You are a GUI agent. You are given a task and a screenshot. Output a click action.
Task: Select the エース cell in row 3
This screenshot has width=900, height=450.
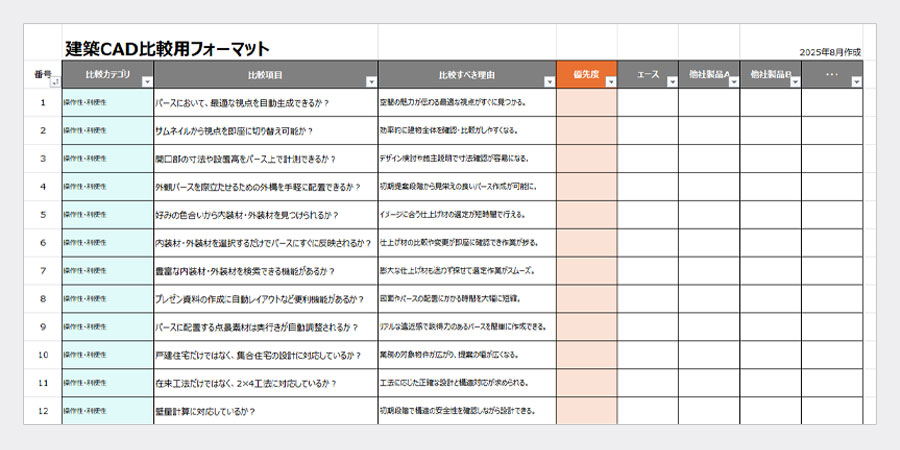tap(647, 158)
